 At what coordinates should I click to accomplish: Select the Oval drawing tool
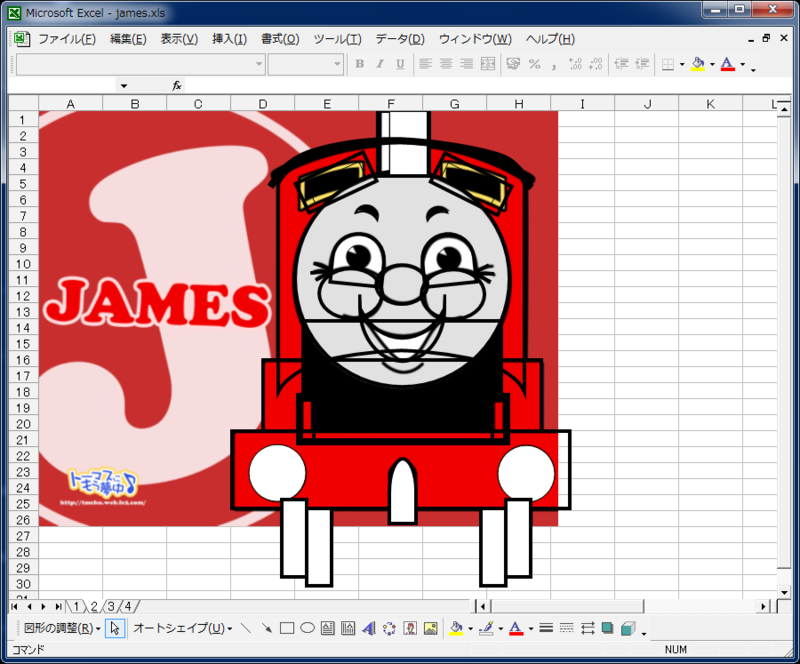[307, 628]
